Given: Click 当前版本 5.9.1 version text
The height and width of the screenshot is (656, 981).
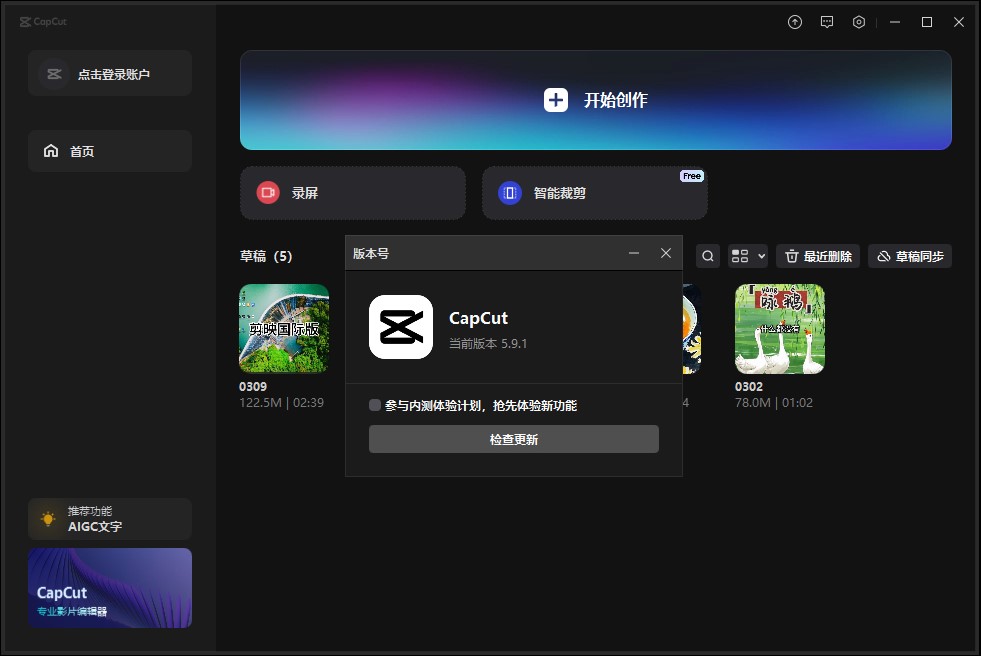Looking at the screenshot, I should point(488,343).
